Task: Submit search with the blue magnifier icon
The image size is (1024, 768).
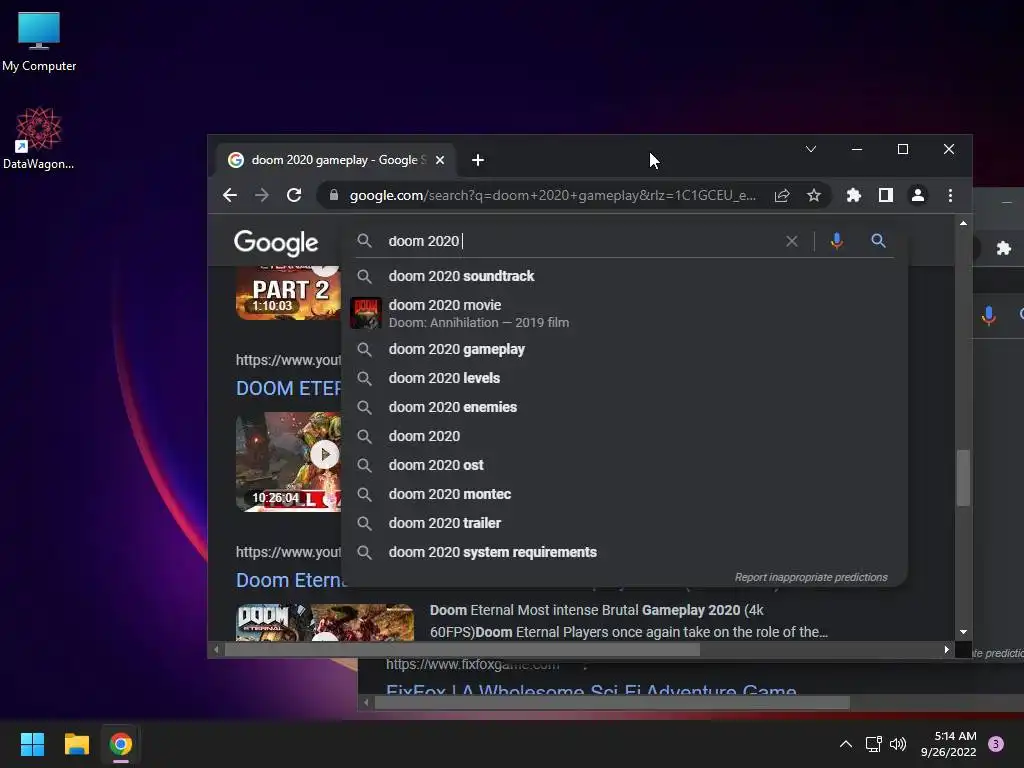Action: point(878,241)
